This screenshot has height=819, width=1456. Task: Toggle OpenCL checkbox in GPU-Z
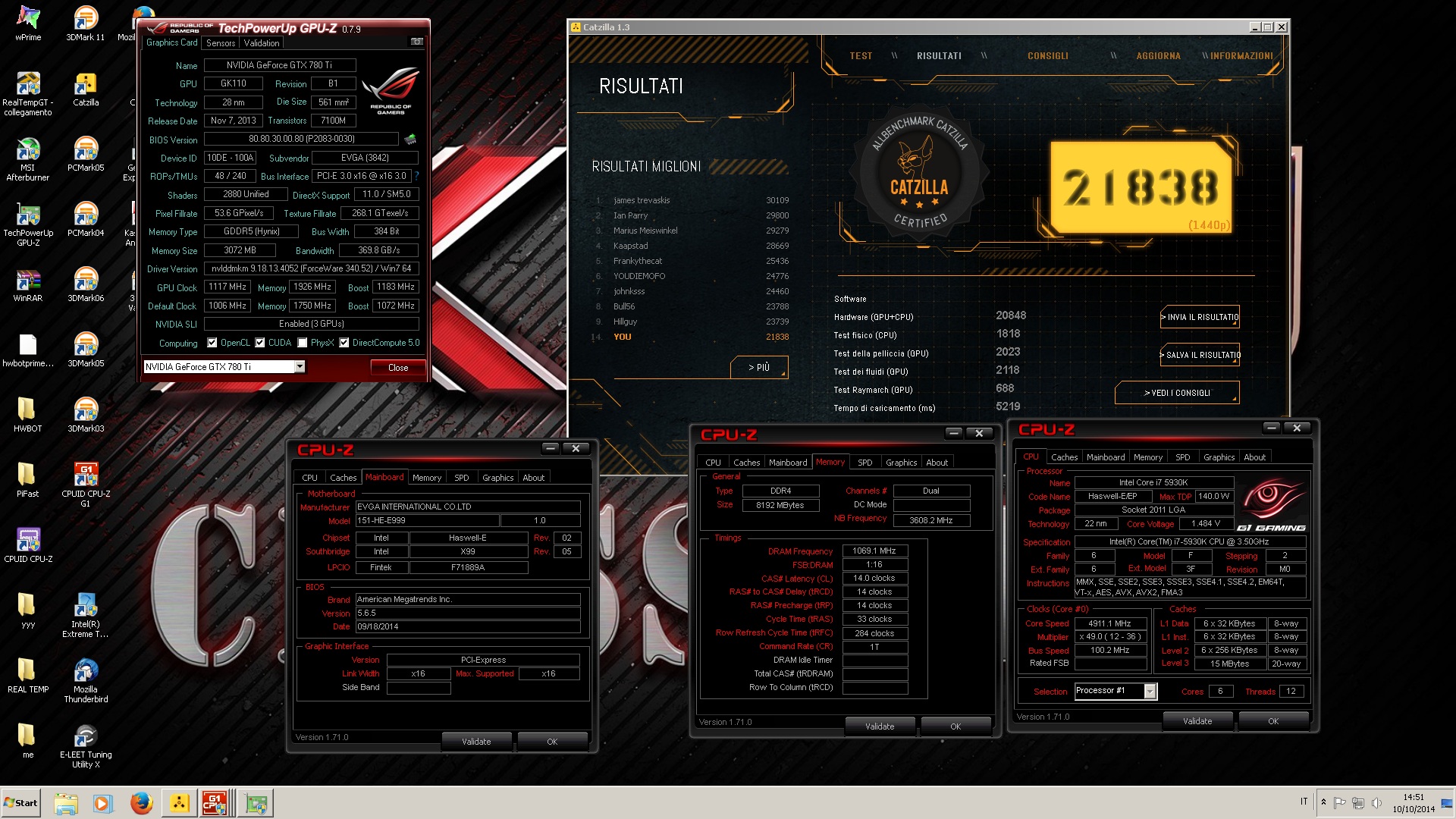tap(212, 343)
